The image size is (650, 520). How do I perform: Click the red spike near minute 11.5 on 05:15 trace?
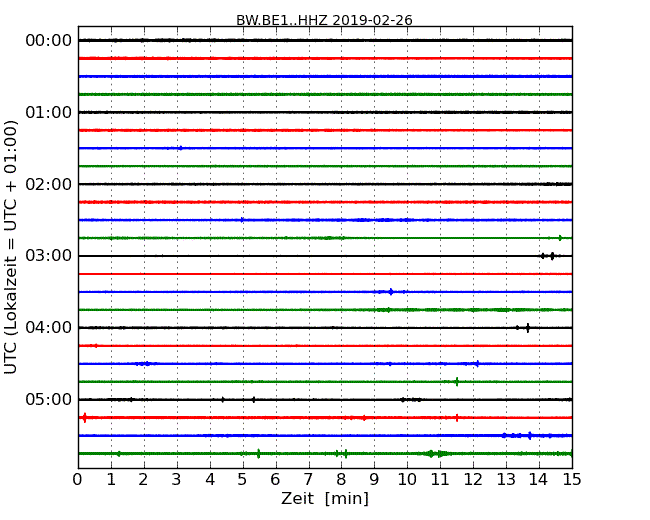point(457,418)
